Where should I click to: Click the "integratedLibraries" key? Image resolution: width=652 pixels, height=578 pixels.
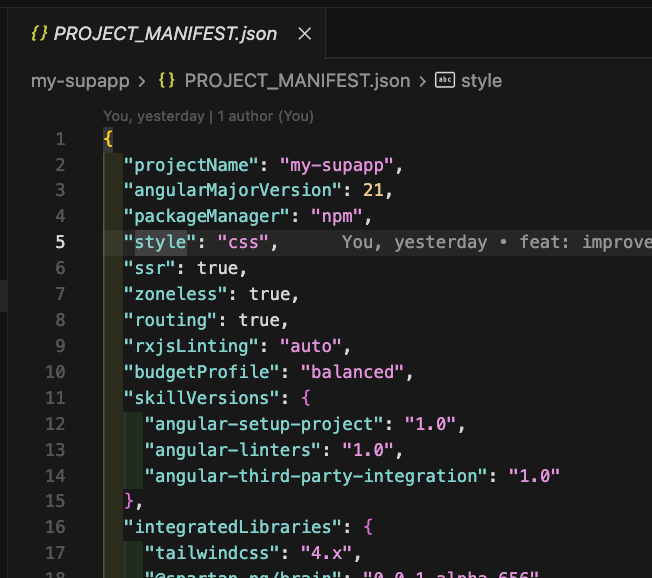[x=233, y=527]
